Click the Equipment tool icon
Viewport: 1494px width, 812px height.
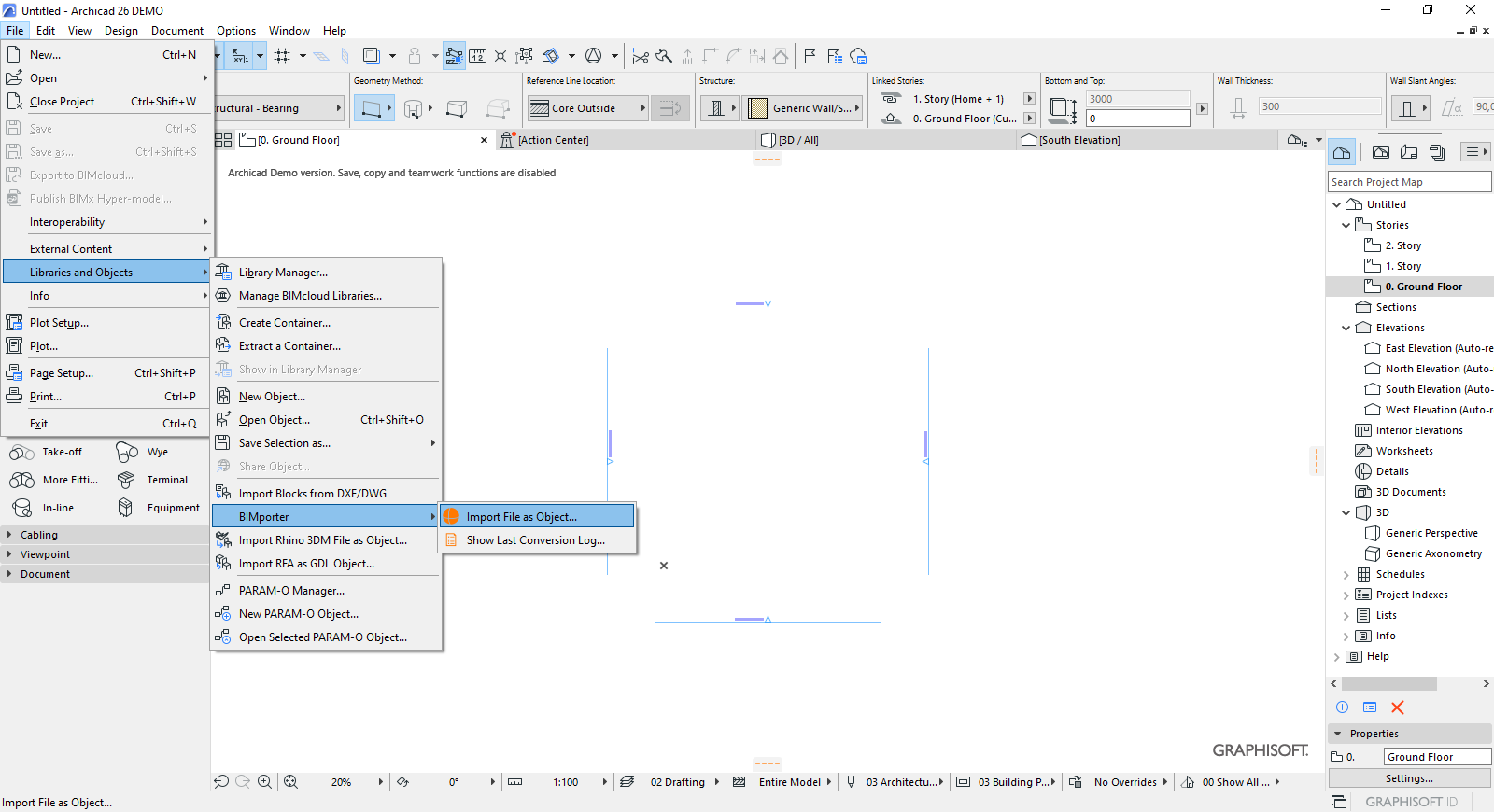[x=125, y=508]
